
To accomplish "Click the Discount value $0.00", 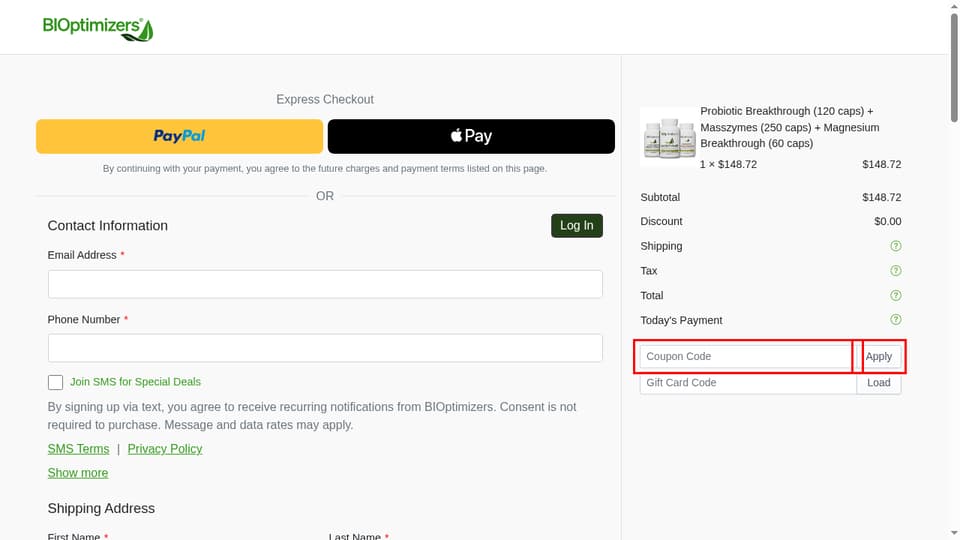I will point(888,222).
